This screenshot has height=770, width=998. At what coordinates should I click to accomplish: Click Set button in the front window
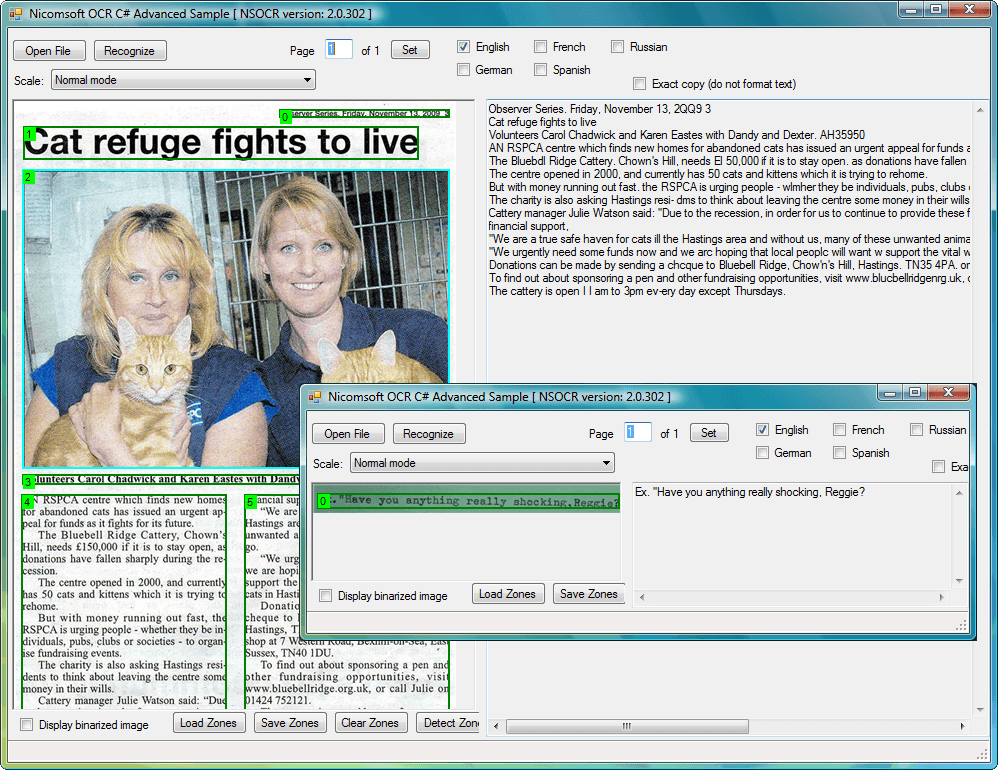point(709,433)
